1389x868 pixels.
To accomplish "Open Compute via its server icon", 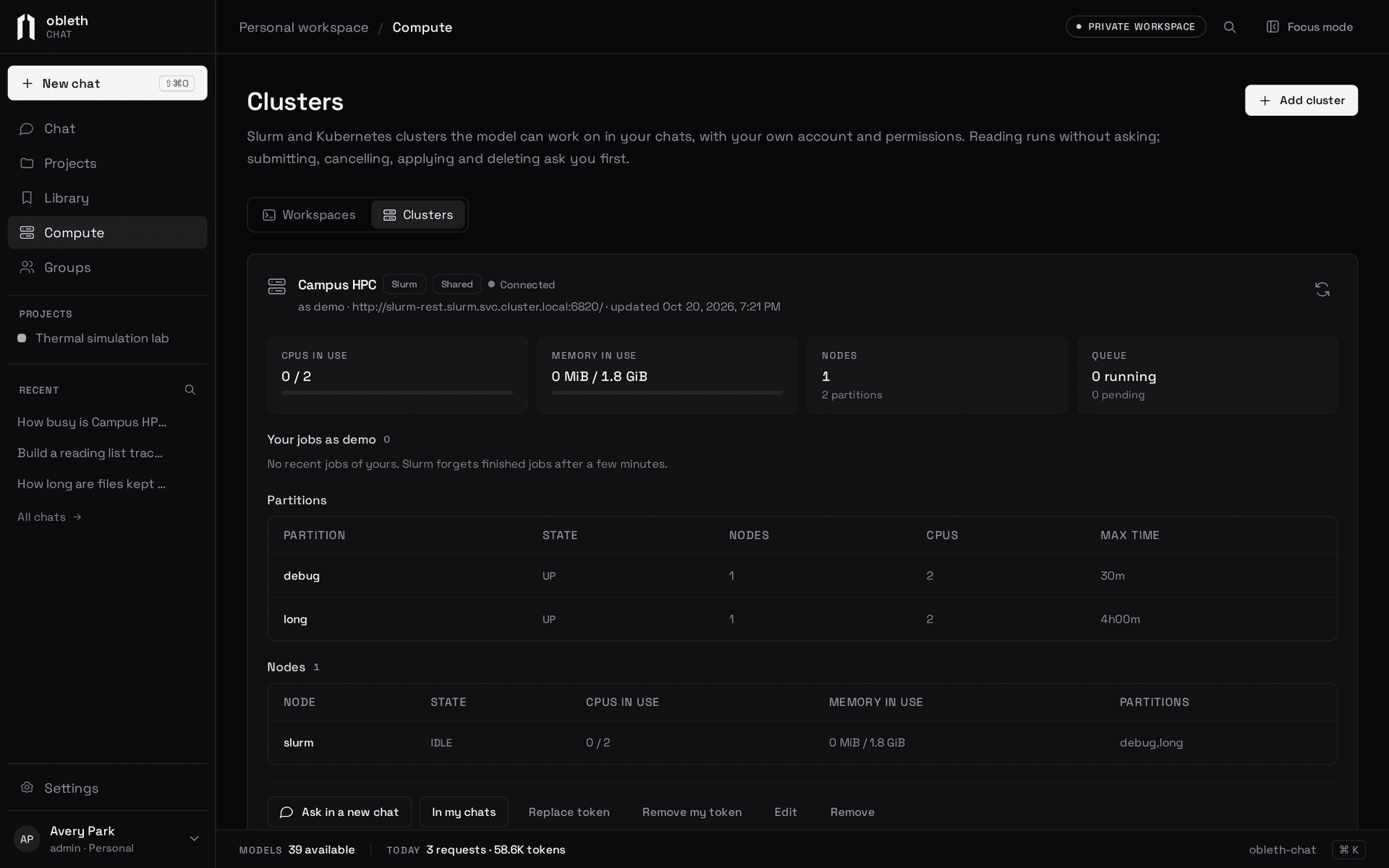I will pyautogui.click(x=27, y=232).
